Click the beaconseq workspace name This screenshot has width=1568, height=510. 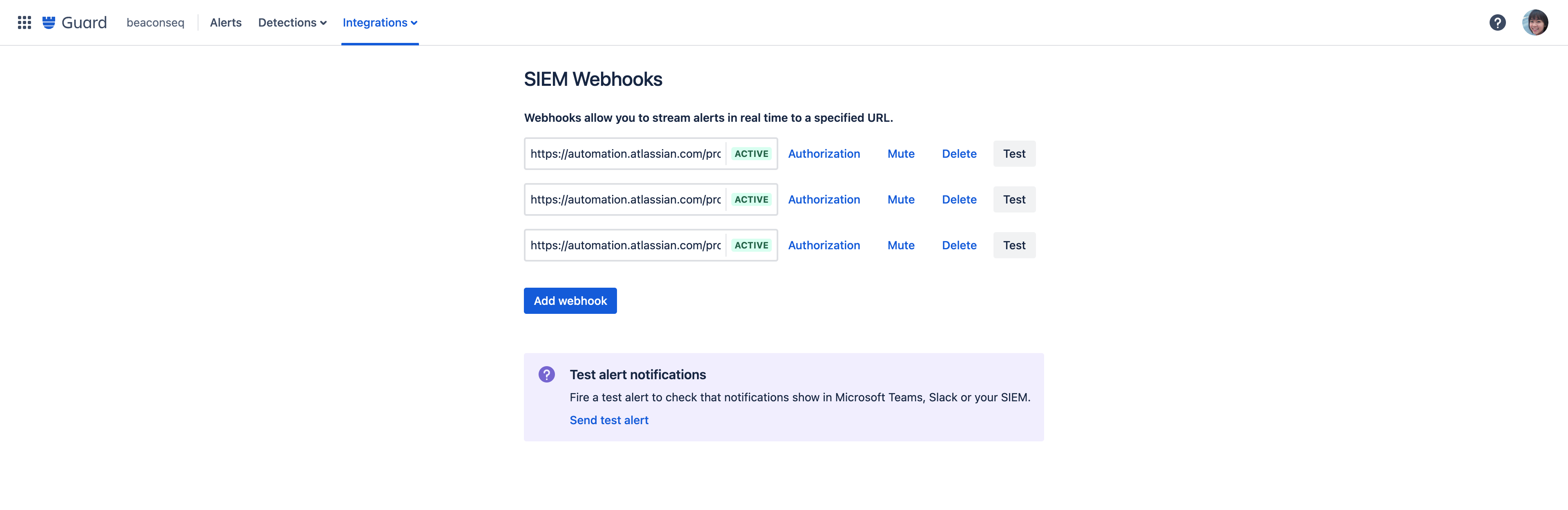point(155,22)
